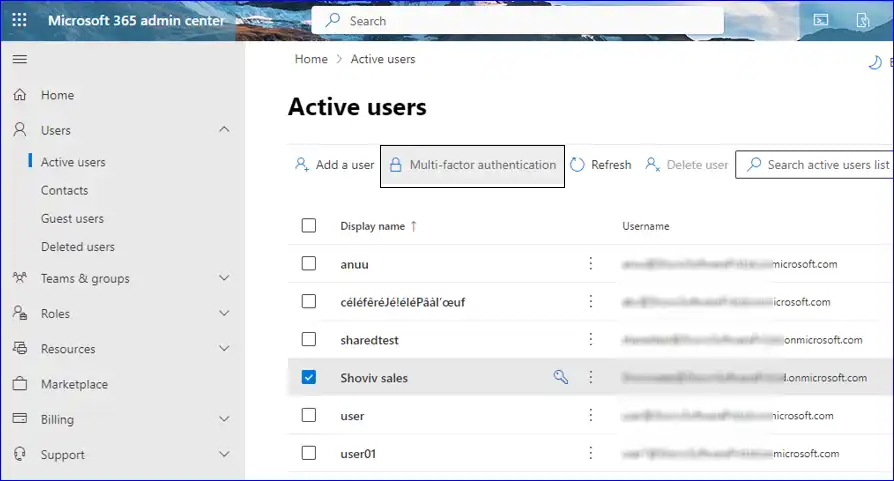This screenshot has width=894, height=481.
Task: Open more actions for Shoviv sales
Action: coord(591,377)
